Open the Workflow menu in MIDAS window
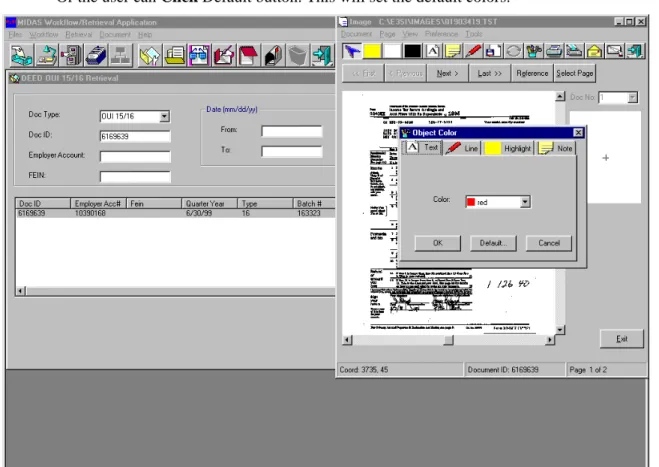659x467 pixels. (x=44, y=34)
